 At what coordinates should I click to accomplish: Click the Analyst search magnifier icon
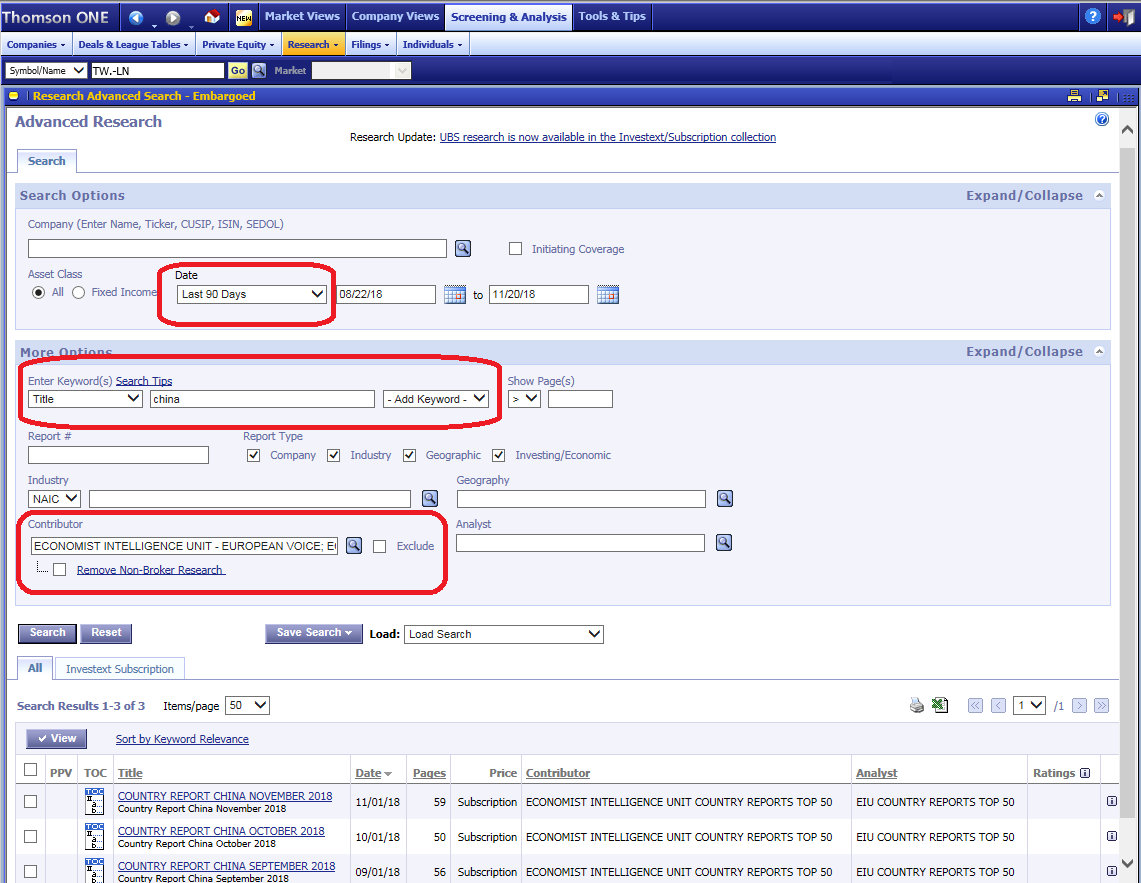coord(724,542)
